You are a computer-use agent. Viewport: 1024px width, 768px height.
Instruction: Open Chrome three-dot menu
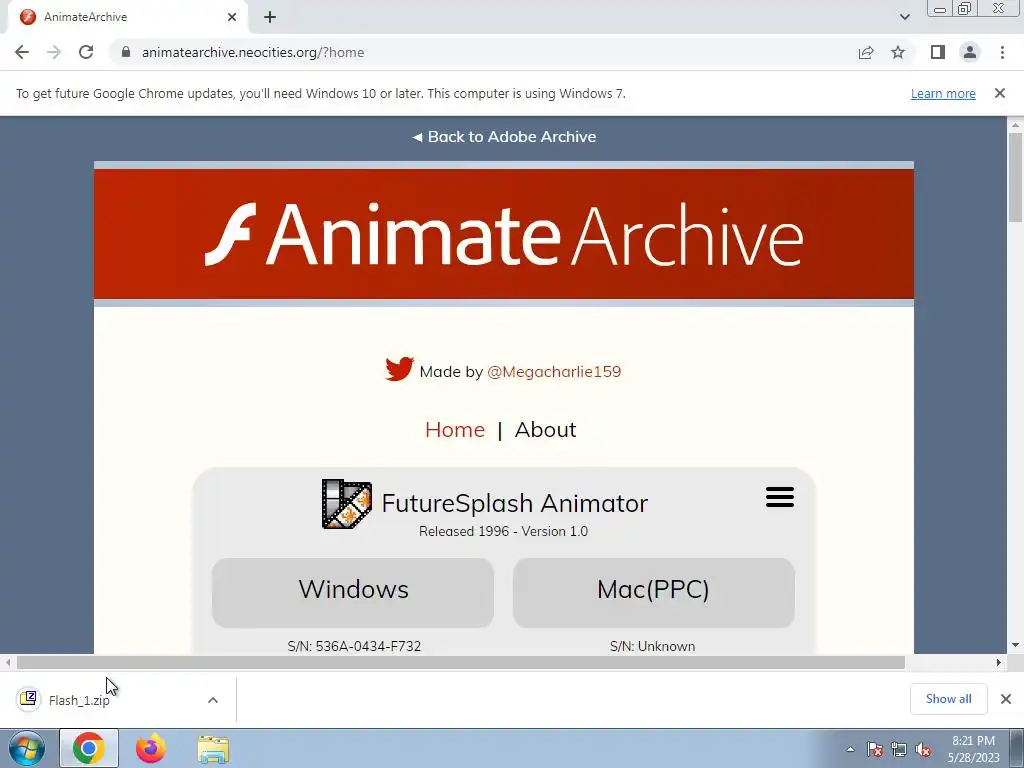click(x=1002, y=52)
